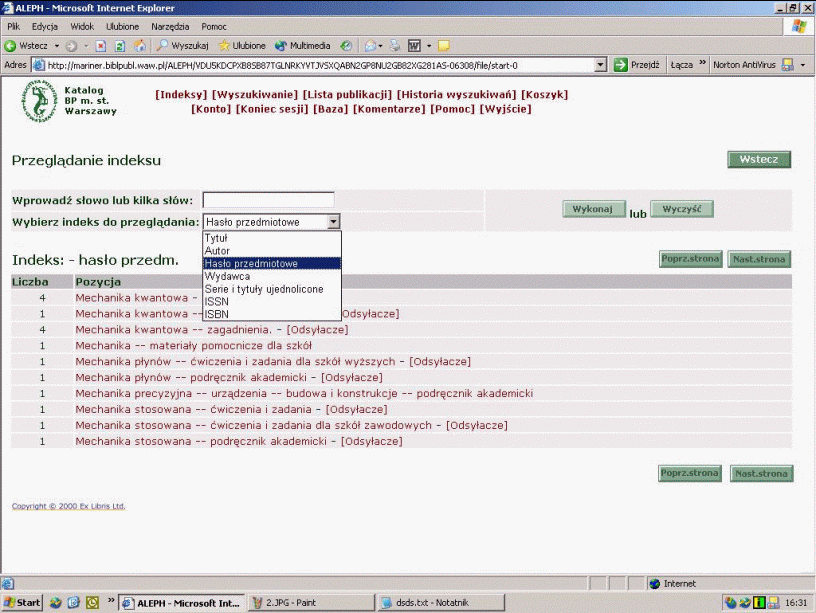Refresh the page with the toolbar icon

click(x=120, y=46)
